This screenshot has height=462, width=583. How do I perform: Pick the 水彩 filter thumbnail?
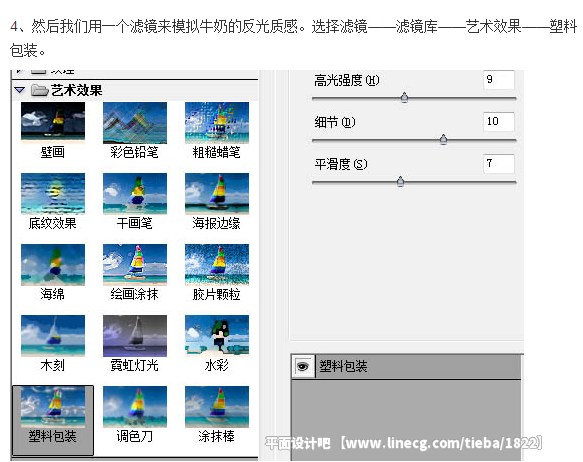pos(217,336)
